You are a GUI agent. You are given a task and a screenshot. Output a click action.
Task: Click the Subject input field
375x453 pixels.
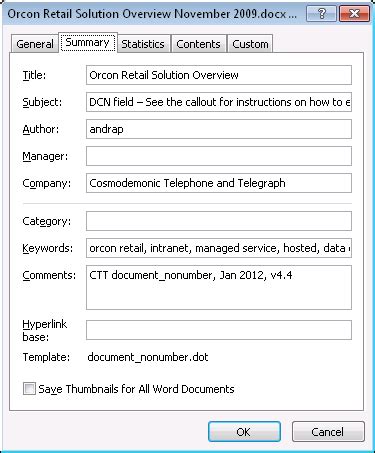pyautogui.click(x=219, y=102)
